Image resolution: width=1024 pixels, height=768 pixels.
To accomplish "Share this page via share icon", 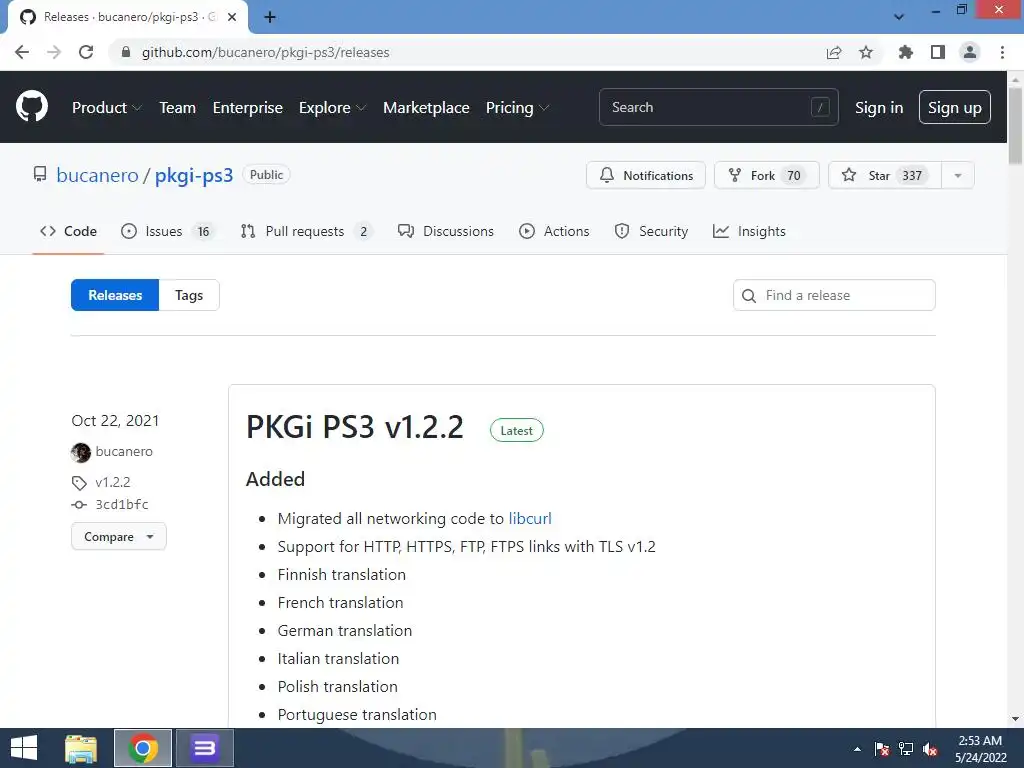I will point(833,52).
